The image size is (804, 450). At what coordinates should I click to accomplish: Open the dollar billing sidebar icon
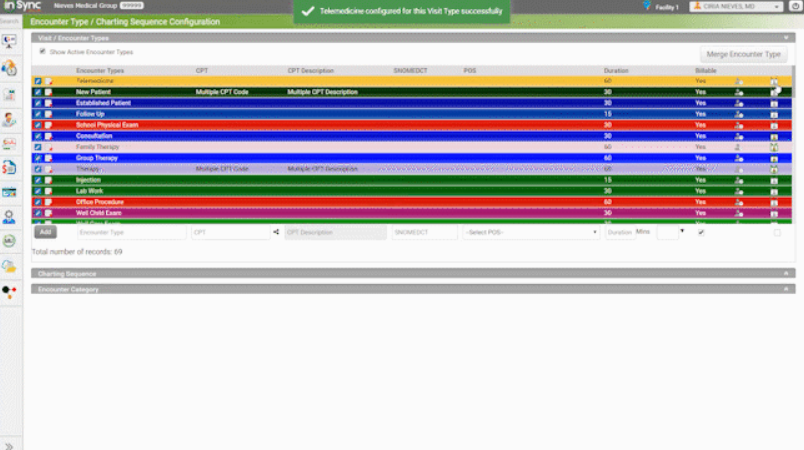pyautogui.click(x=9, y=168)
